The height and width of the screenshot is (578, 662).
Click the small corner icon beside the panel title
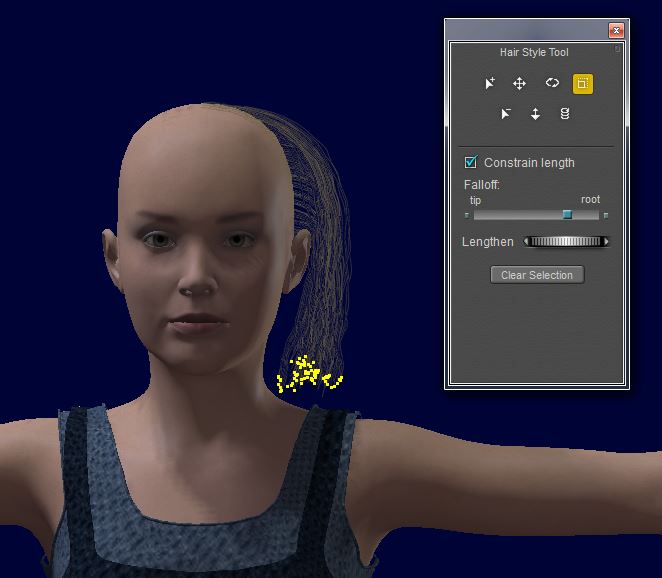click(618, 48)
